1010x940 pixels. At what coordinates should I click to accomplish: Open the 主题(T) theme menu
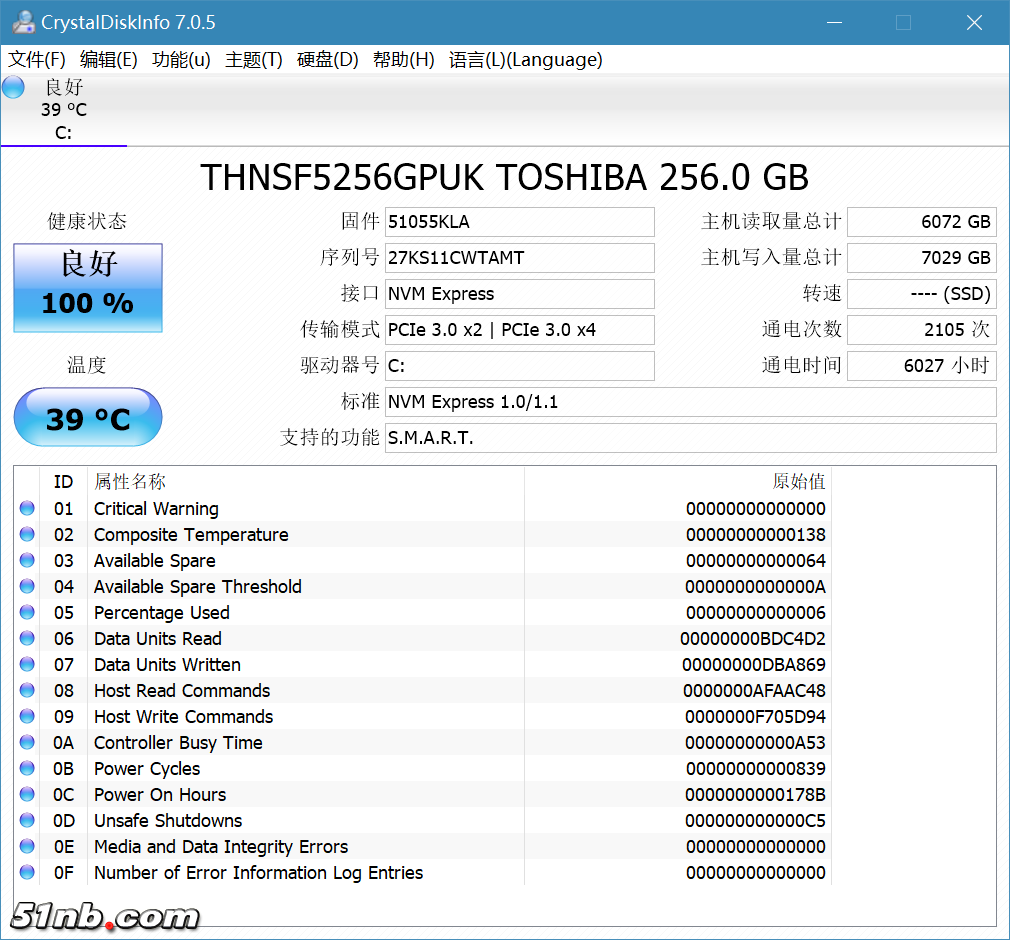point(254,60)
